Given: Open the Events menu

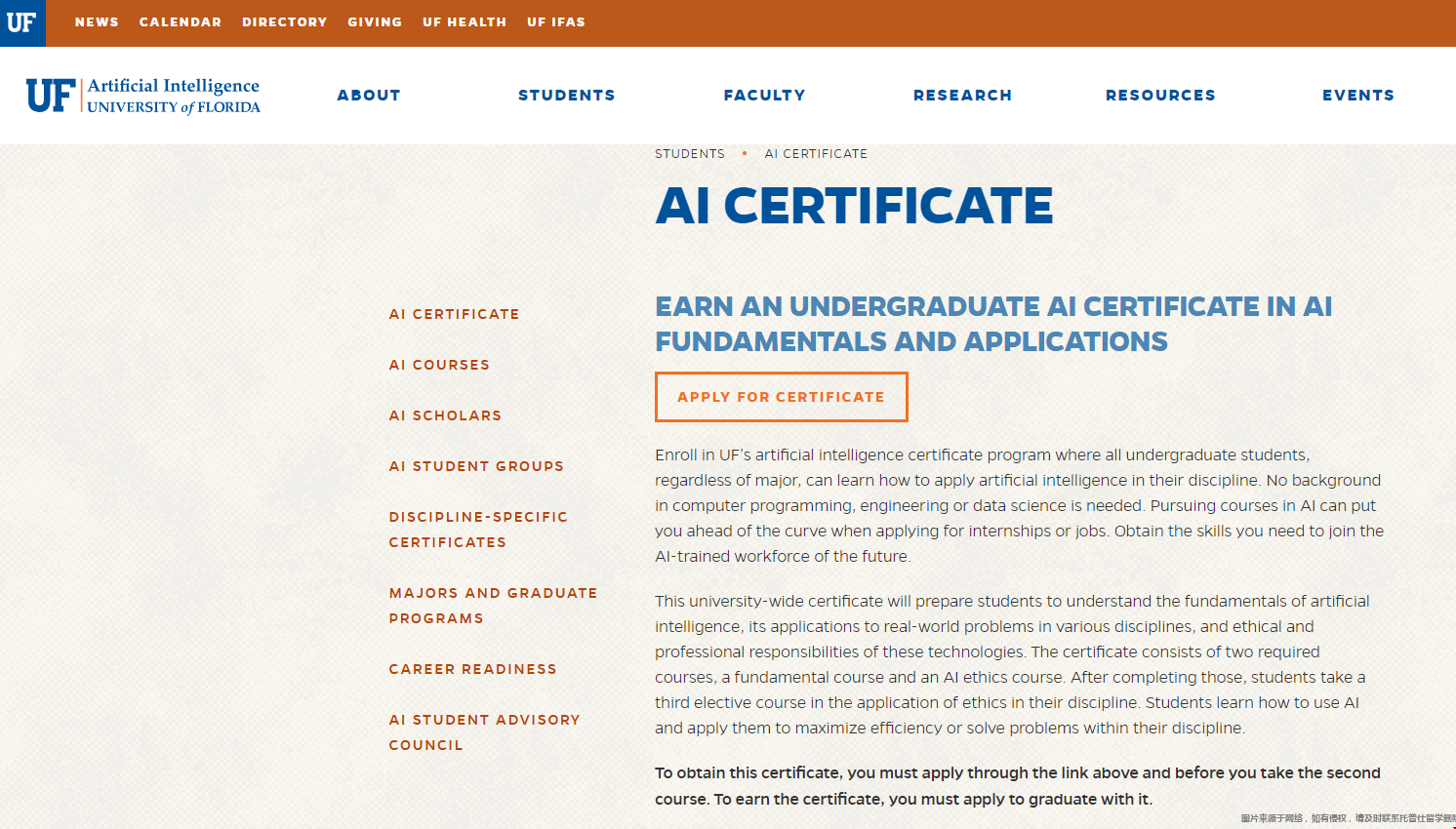Looking at the screenshot, I should coord(1358,95).
